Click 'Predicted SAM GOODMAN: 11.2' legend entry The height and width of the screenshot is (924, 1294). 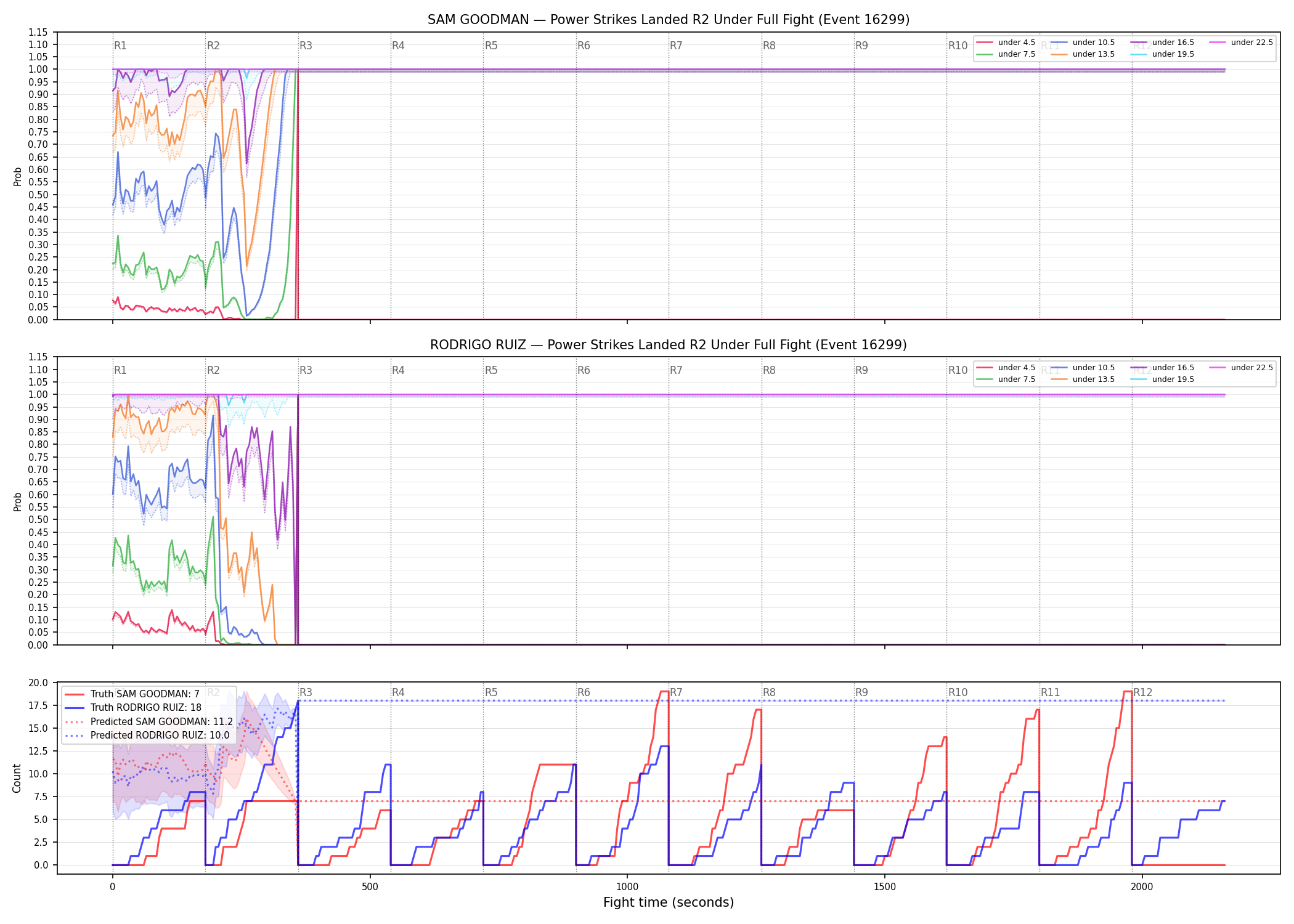149,722
